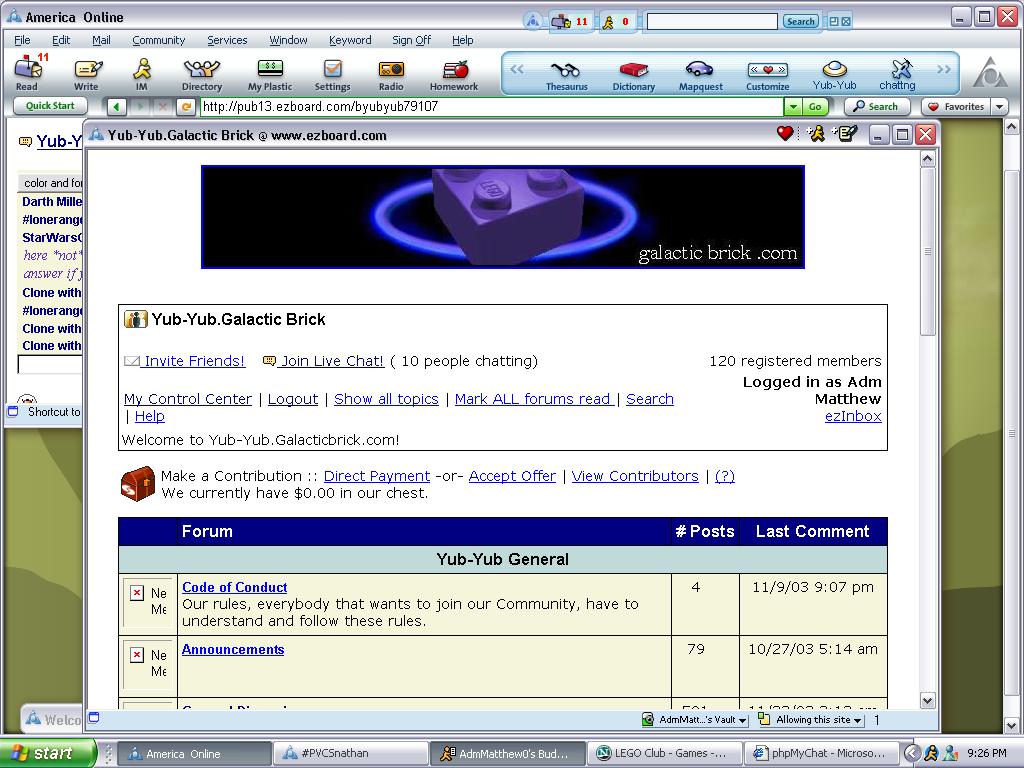Viewport: 1024px width, 768px height.
Task: Show more shortcut icons with right chevrons
Action: [944, 69]
